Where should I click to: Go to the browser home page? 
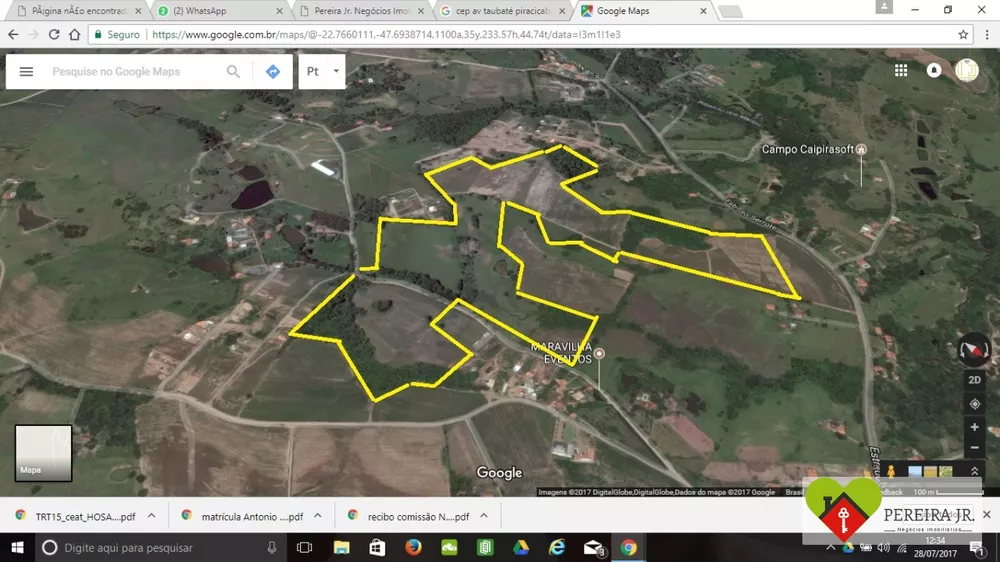(75, 34)
